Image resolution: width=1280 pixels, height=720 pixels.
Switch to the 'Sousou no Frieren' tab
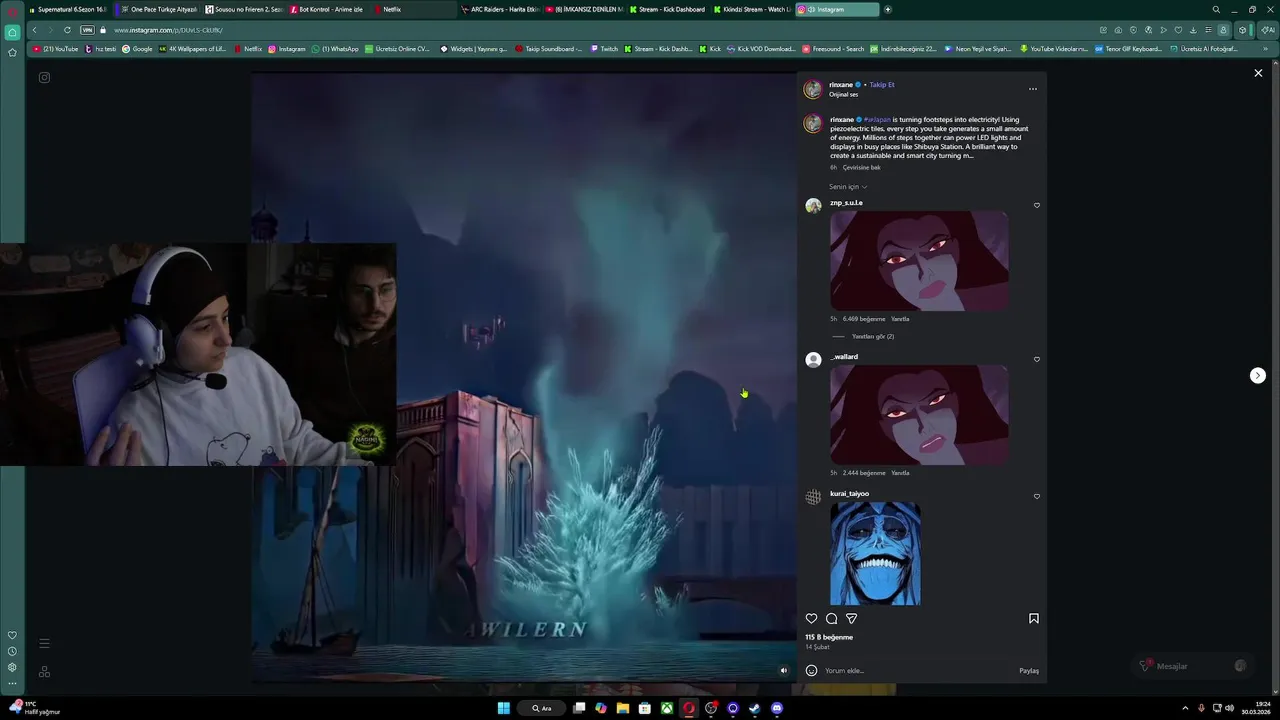click(x=244, y=9)
